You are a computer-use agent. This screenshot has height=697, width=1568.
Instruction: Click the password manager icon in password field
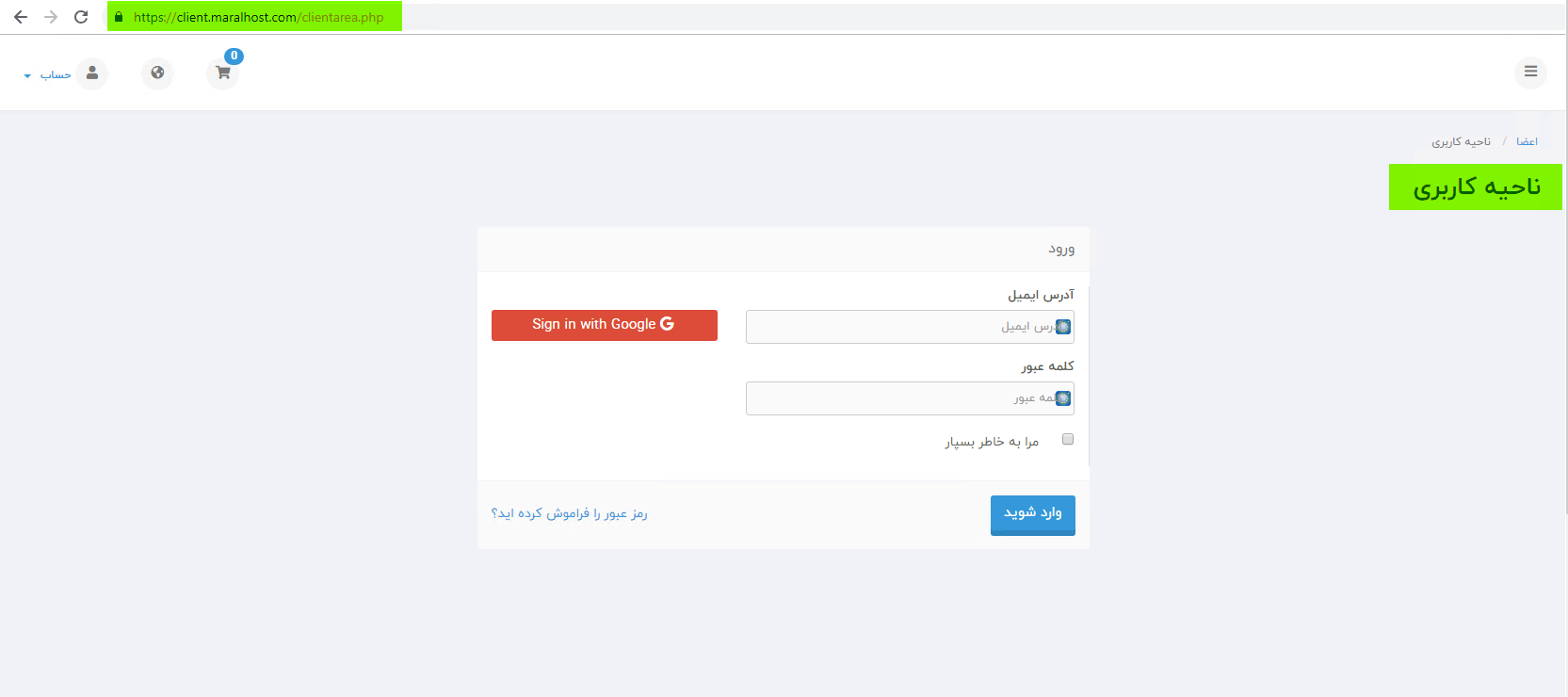[x=1062, y=398]
